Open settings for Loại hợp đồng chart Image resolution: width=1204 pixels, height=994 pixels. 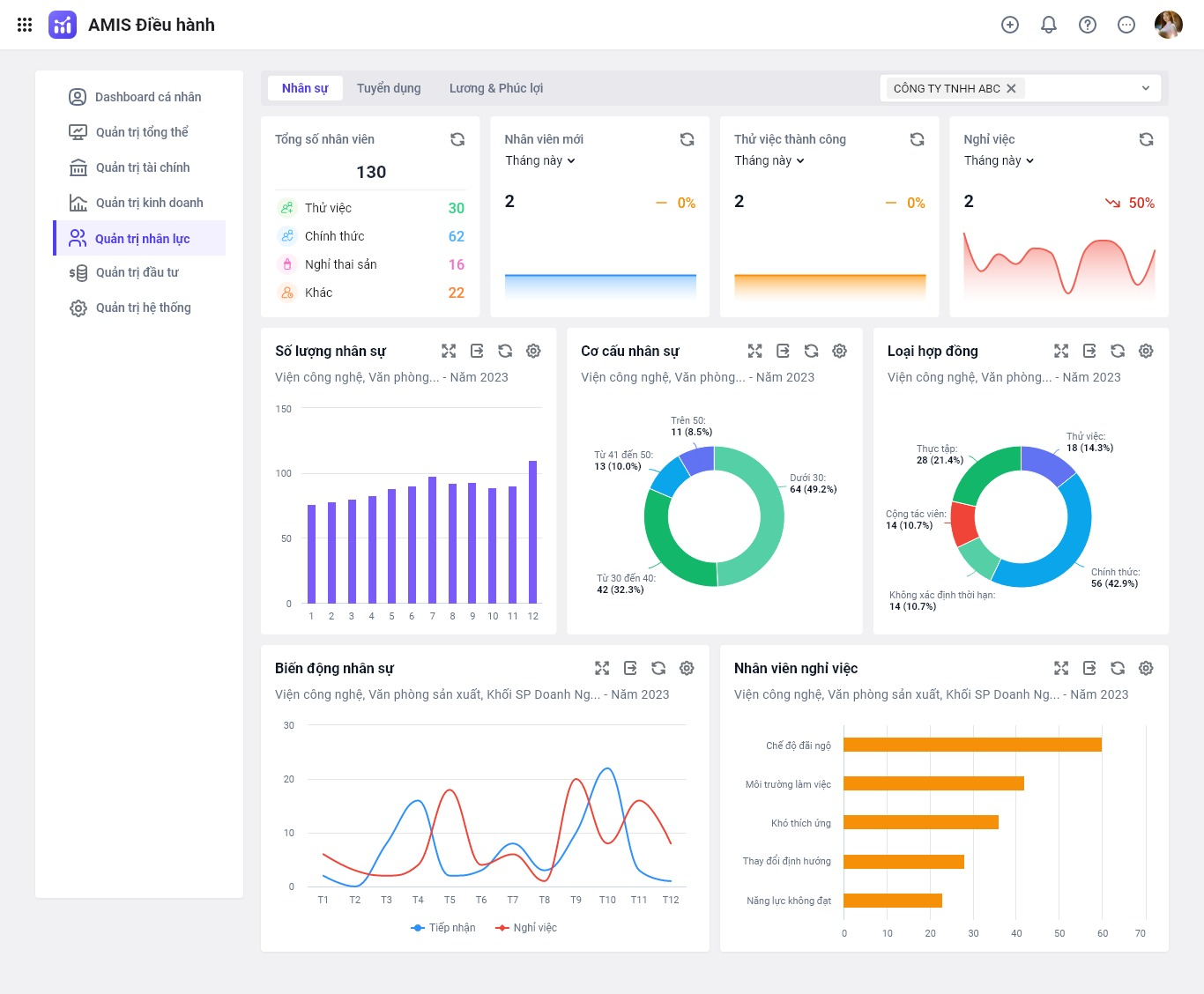point(1146,351)
